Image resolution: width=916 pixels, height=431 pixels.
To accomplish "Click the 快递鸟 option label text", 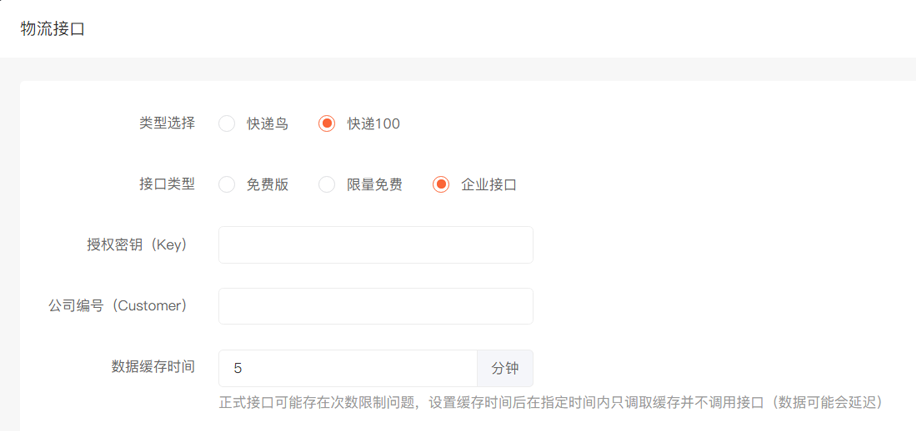I will click(x=268, y=124).
